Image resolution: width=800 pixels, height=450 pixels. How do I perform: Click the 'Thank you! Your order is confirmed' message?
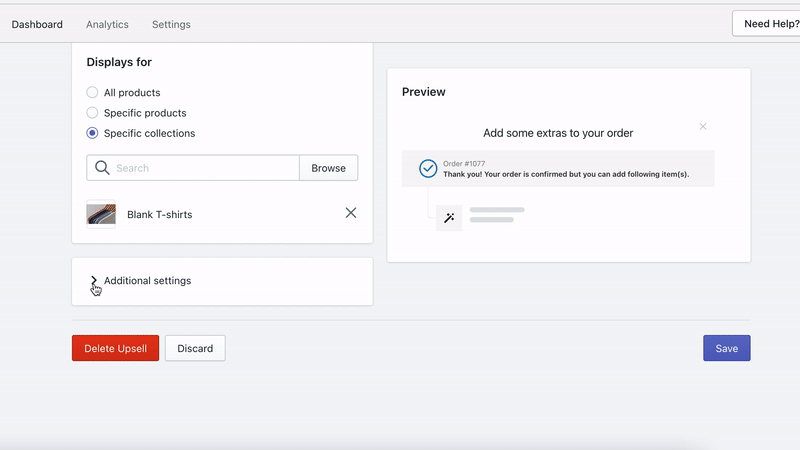point(566,174)
